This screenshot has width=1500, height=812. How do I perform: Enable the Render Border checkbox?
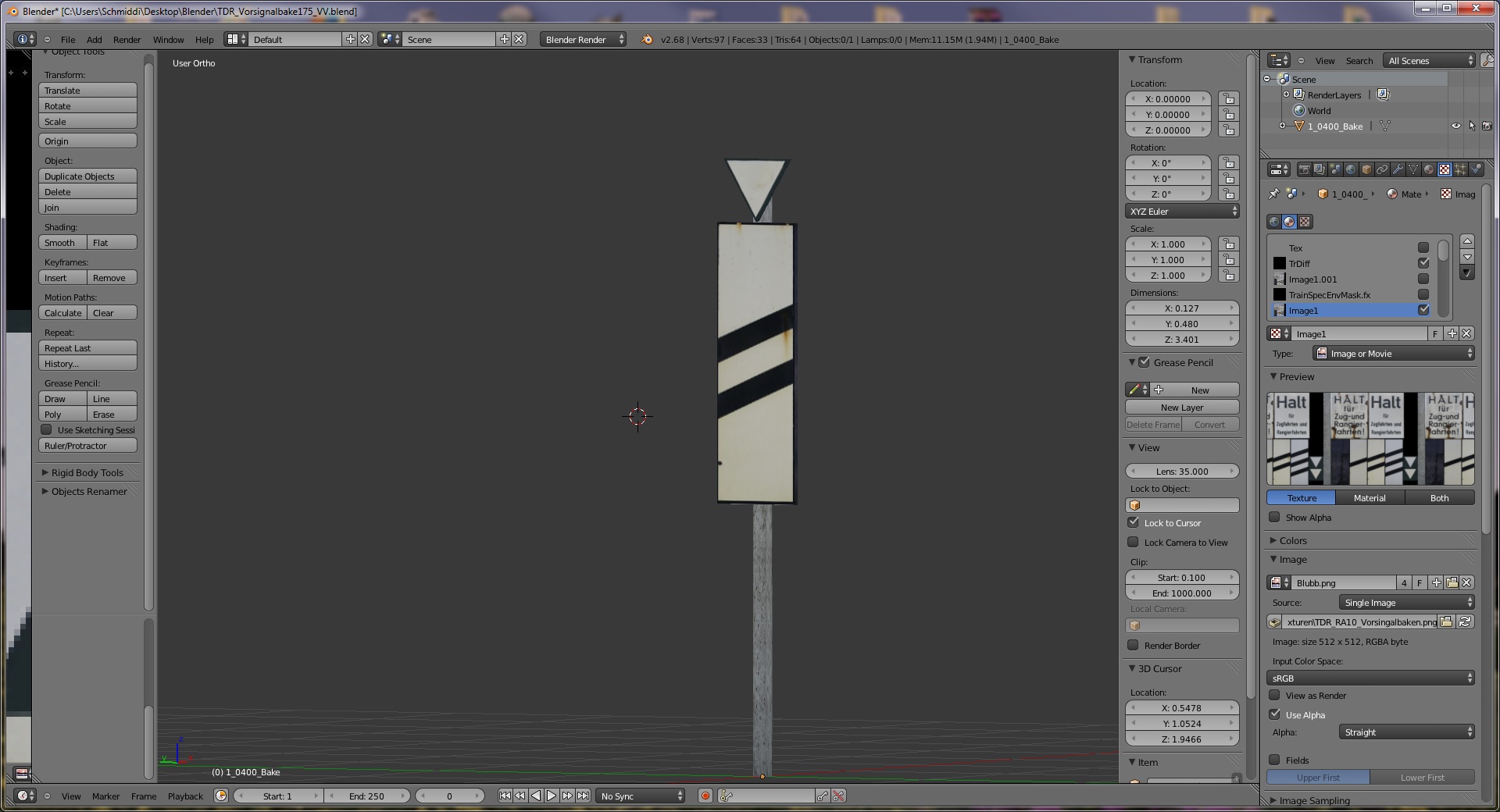point(1134,645)
